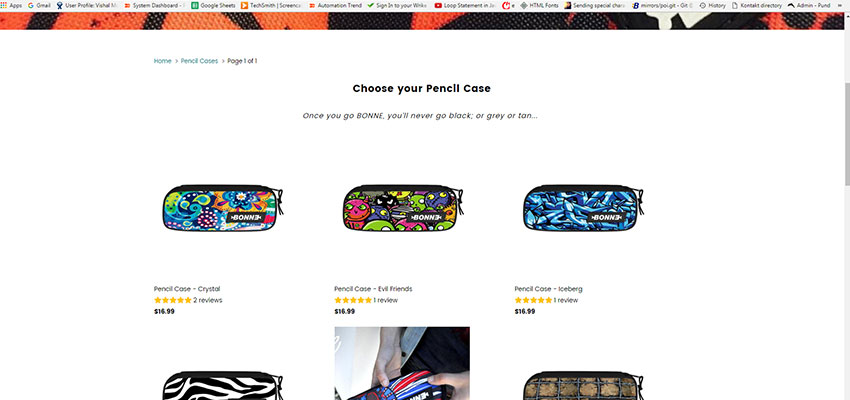Screen dimensions: 850x400
Task: Select the Crystal pencil case image
Action: (x=223, y=208)
